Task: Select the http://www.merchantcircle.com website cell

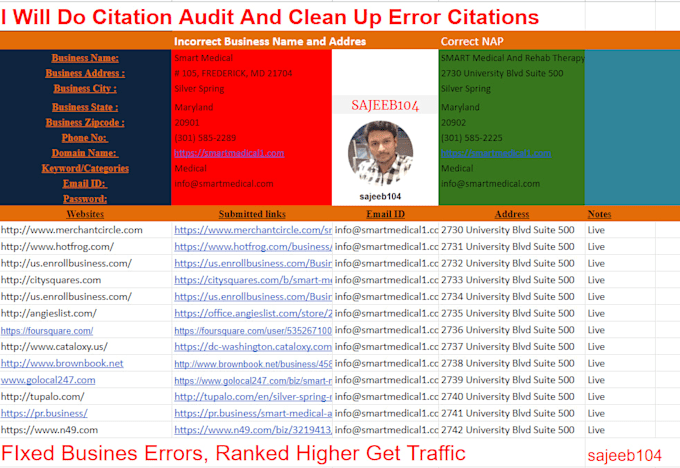Action: pos(86,230)
